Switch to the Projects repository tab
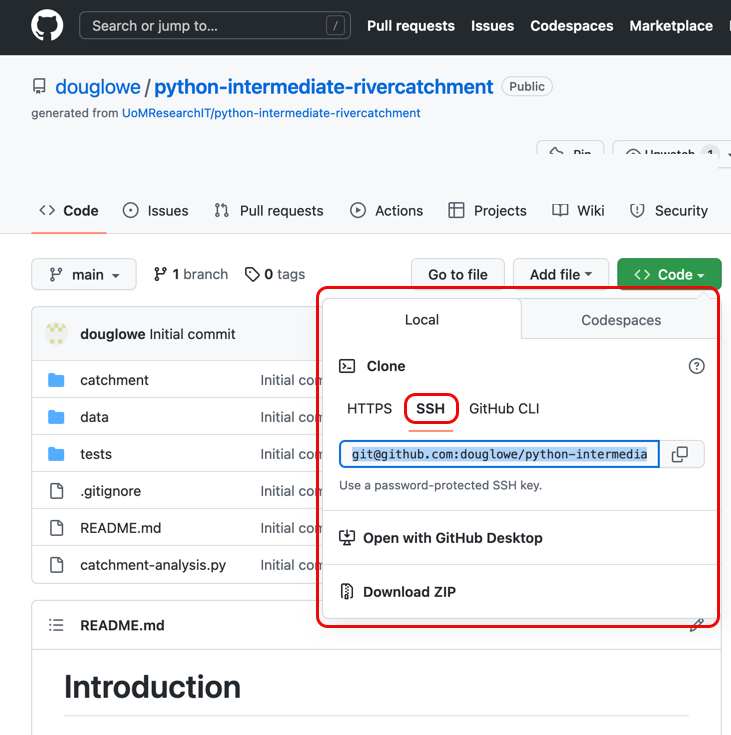The height and width of the screenshot is (735, 731). tap(487, 211)
